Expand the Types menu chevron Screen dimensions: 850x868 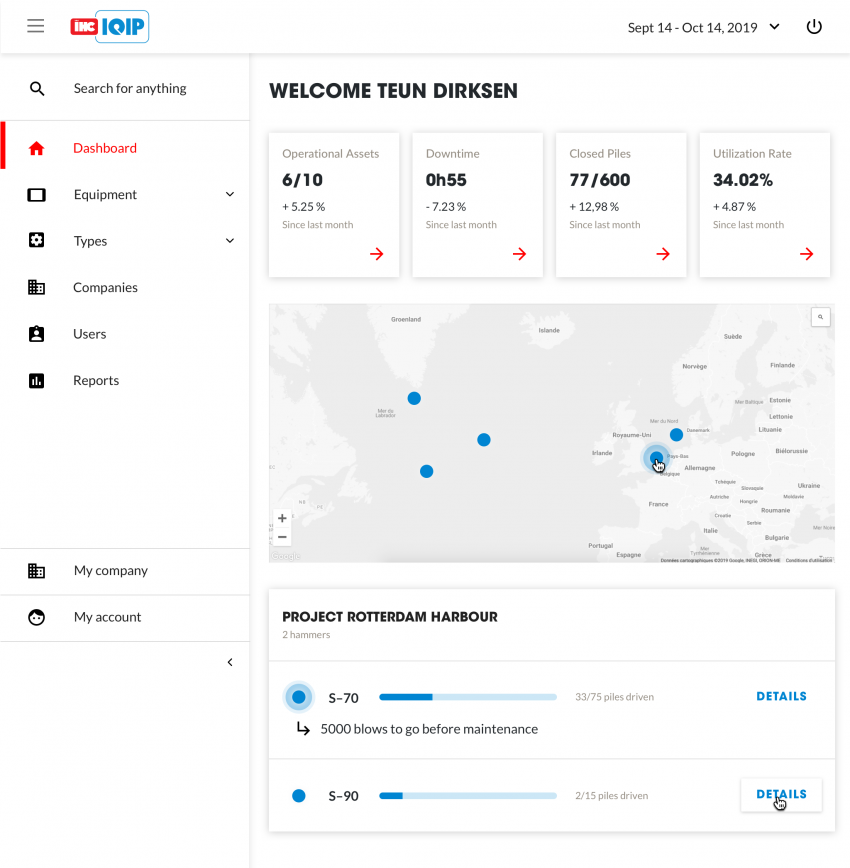[229, 241]
